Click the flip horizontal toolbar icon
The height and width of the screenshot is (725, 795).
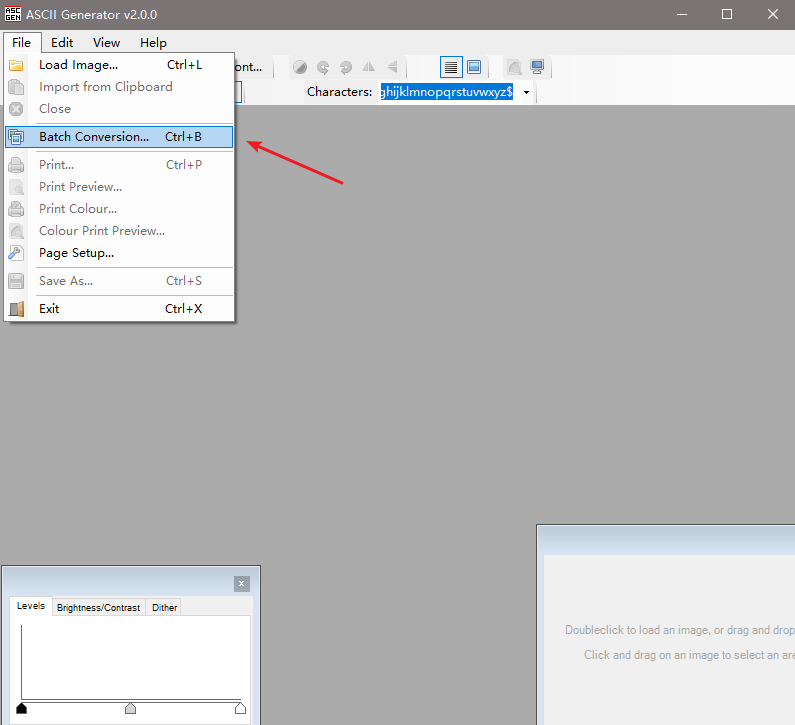click(x=369, y=67)
